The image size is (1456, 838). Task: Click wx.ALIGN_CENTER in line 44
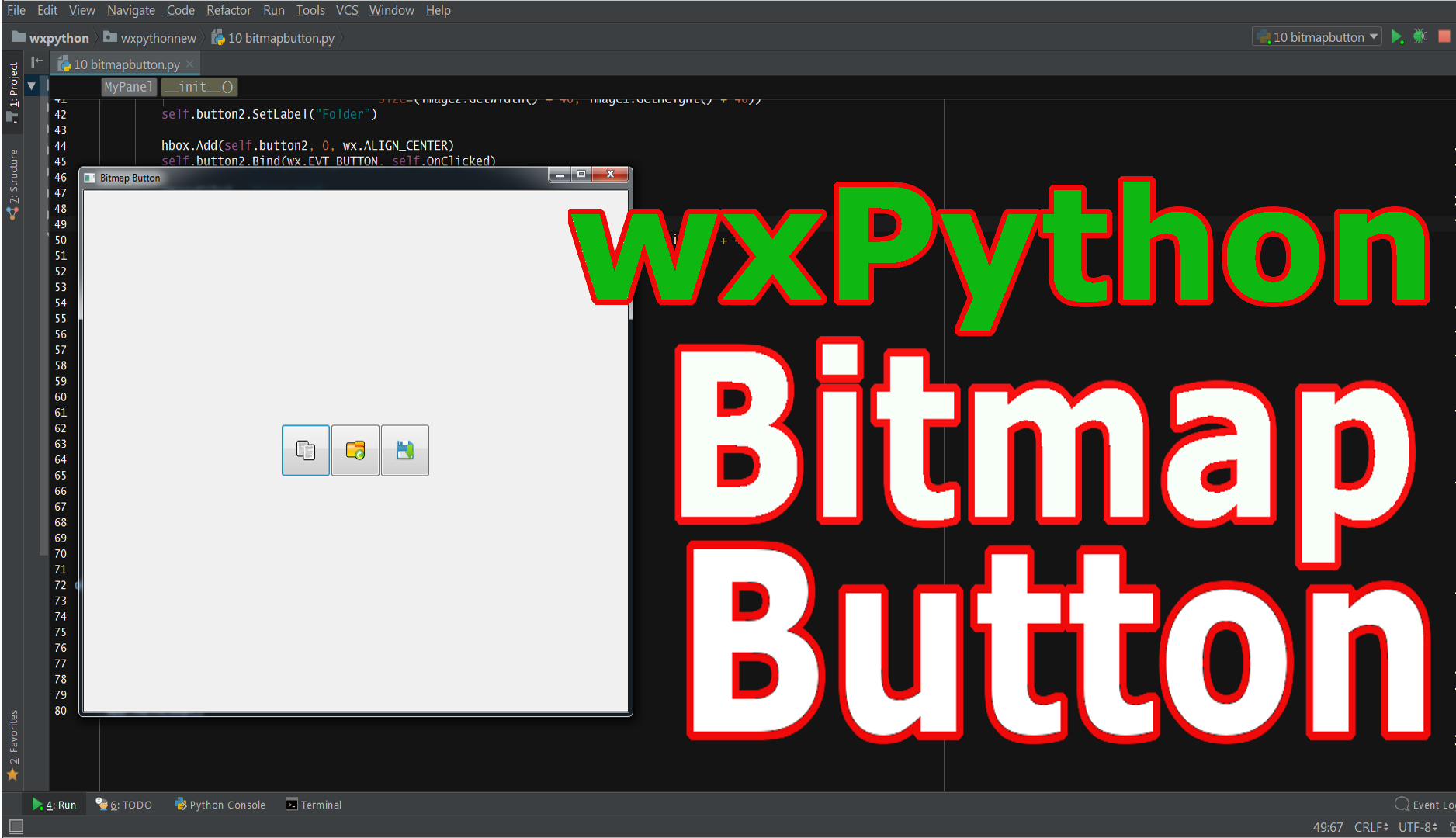pos(396,145)
